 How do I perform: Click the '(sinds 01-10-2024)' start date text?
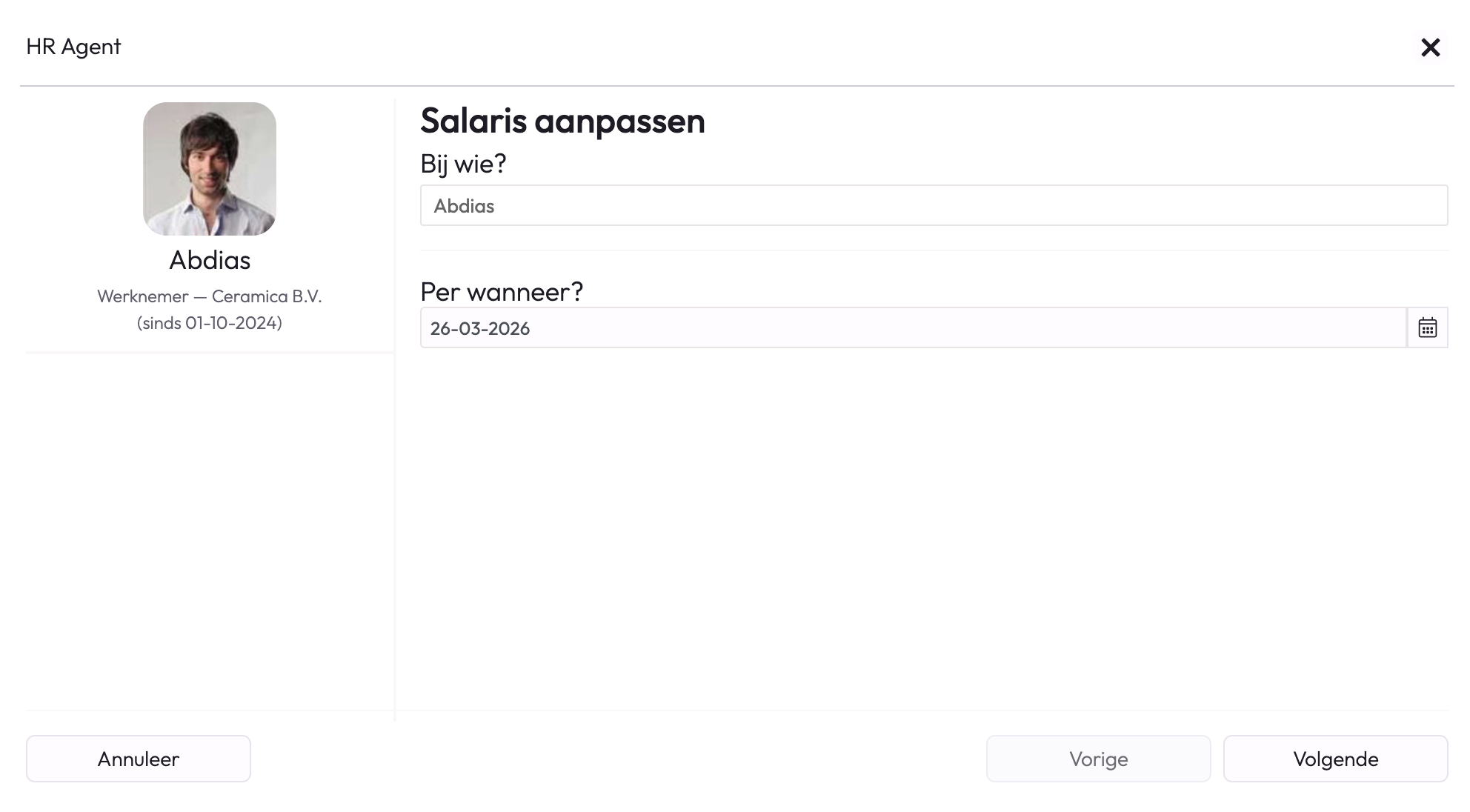210,323
